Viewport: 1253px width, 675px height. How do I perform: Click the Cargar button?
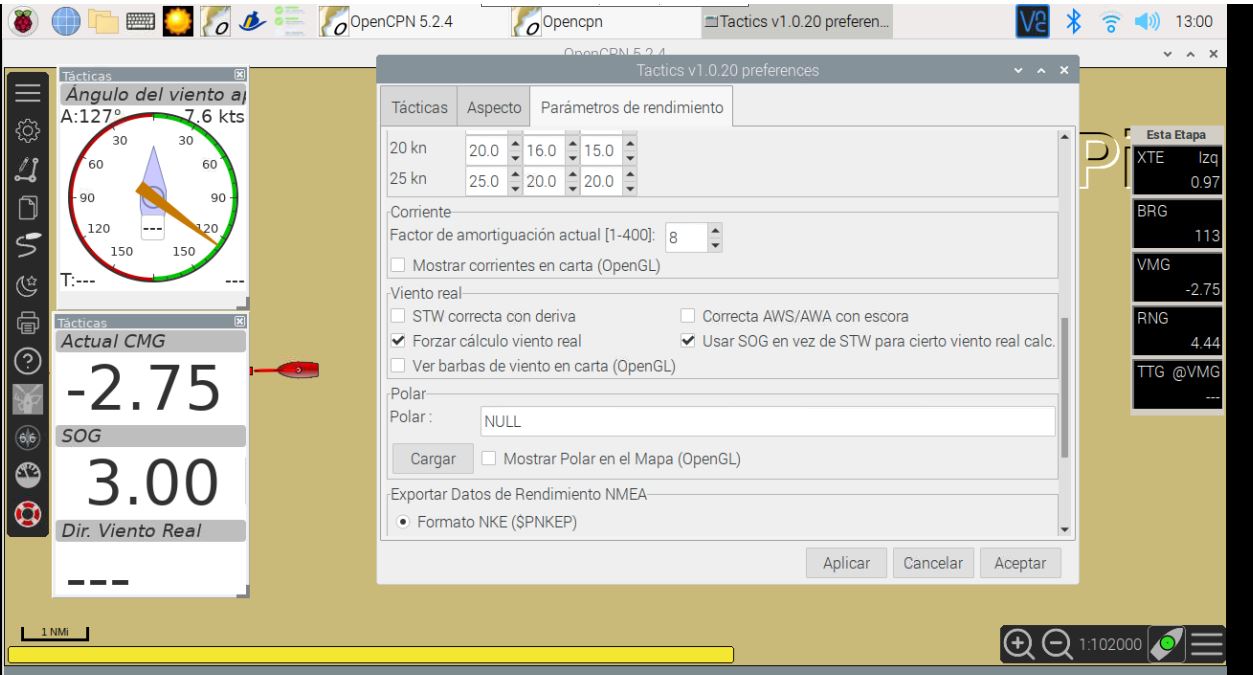coord(432,459)
